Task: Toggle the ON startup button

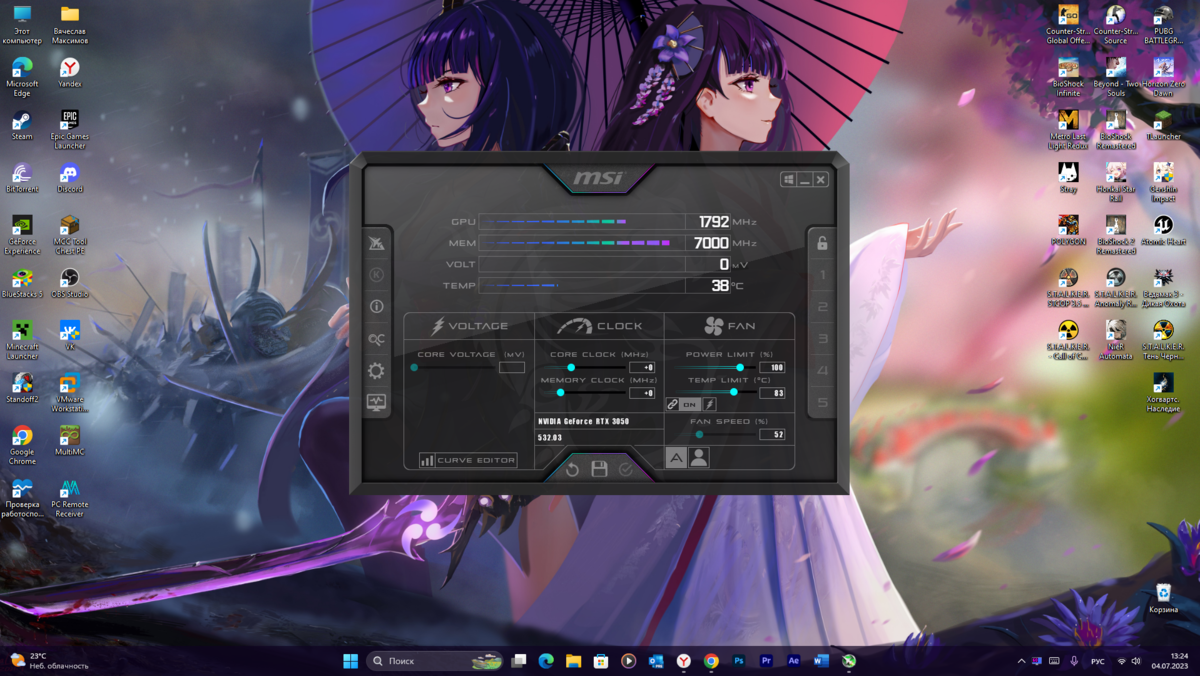Action: click(x=690, y=404)
